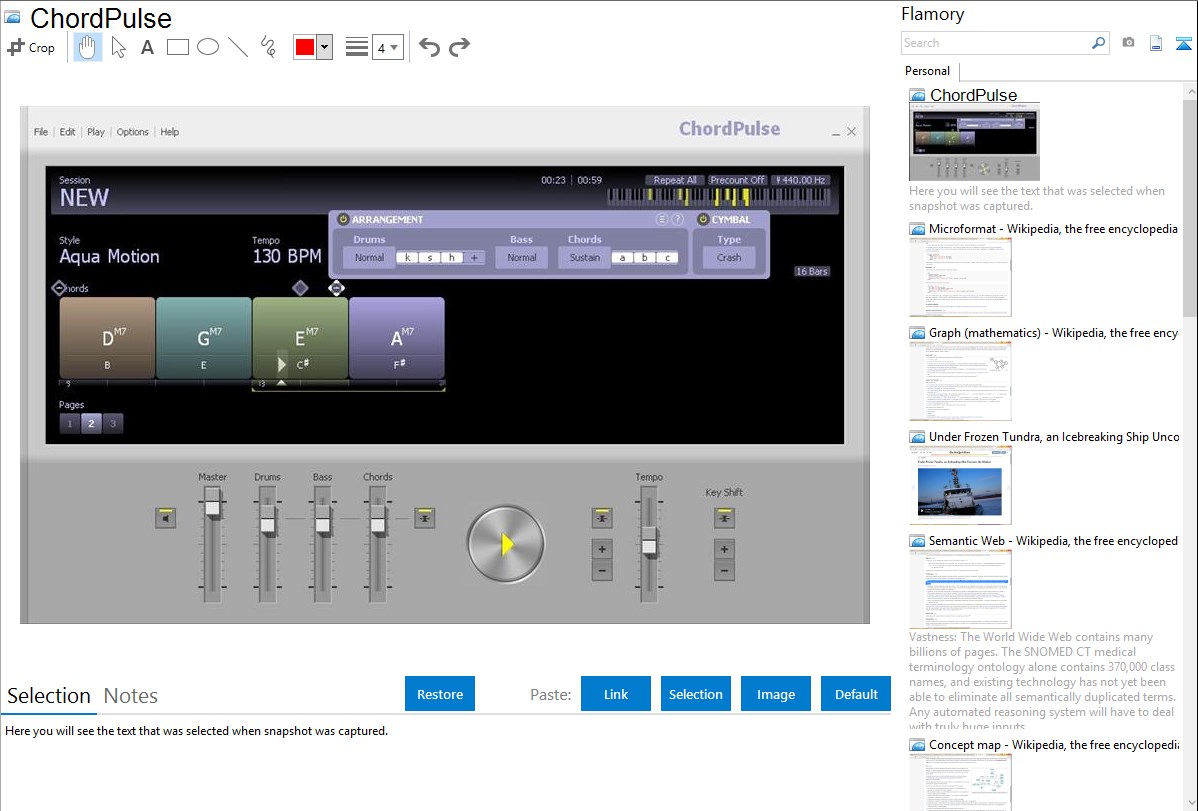Activate the hand pan tool

tap(87, 47)
